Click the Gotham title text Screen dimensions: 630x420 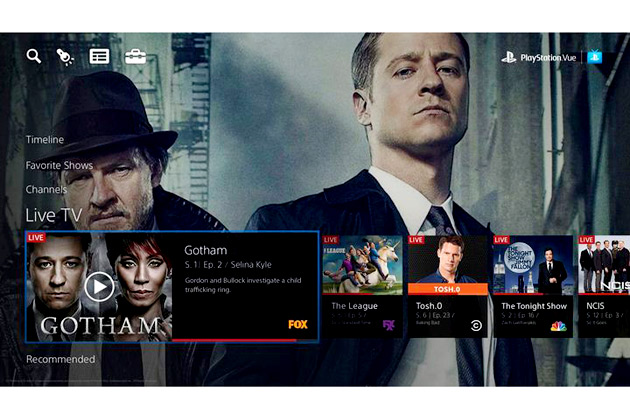(206, 250)
